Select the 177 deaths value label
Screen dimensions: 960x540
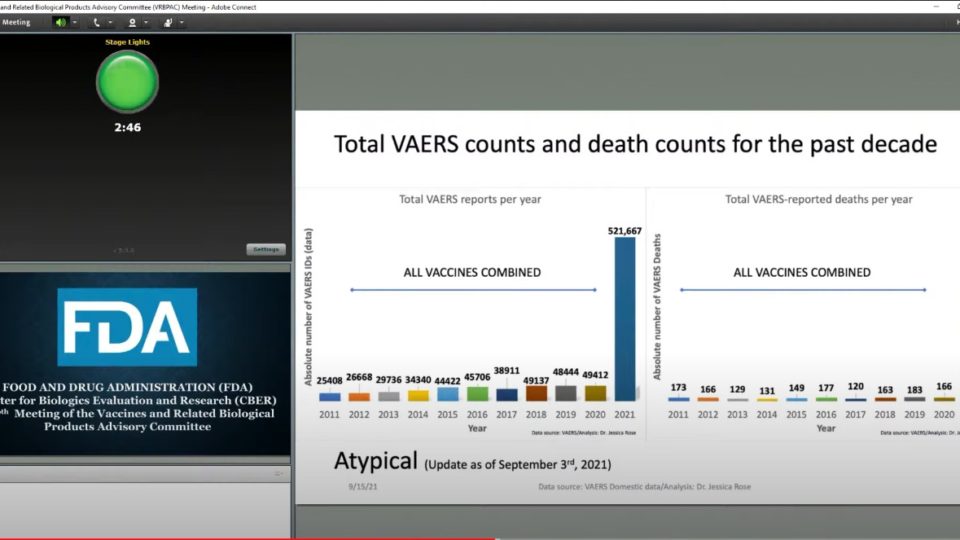826,388
